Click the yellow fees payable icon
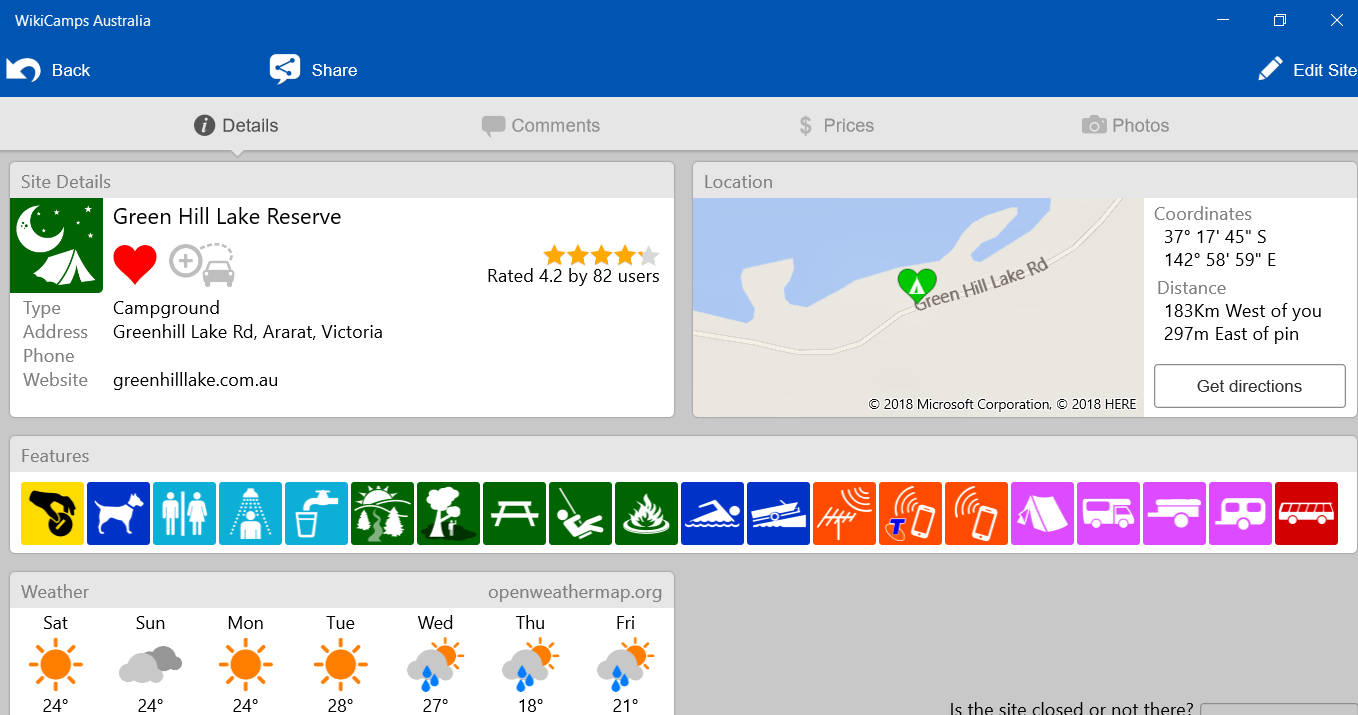Image resolution: width=1358 pixels, height=715 pixels. pyautogui.click(x=52, y=513)
